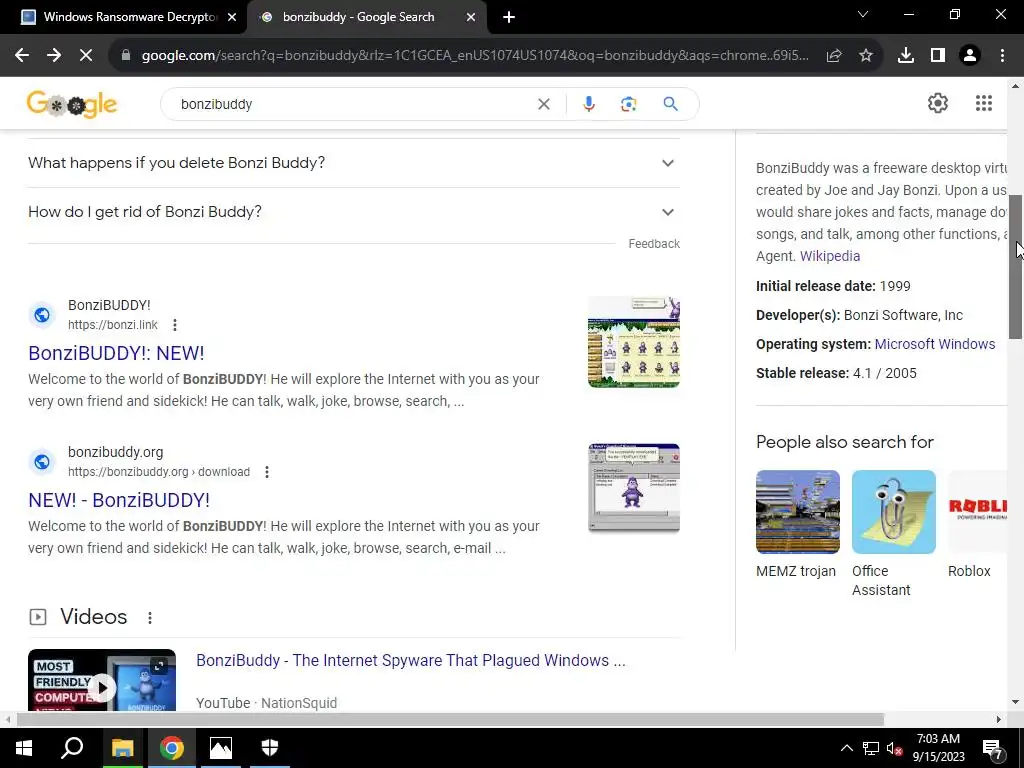Open options for bonzi.link result
The width and height of the screenshot is (1024, 768).
pyautogui.click(x=174, y=325)
